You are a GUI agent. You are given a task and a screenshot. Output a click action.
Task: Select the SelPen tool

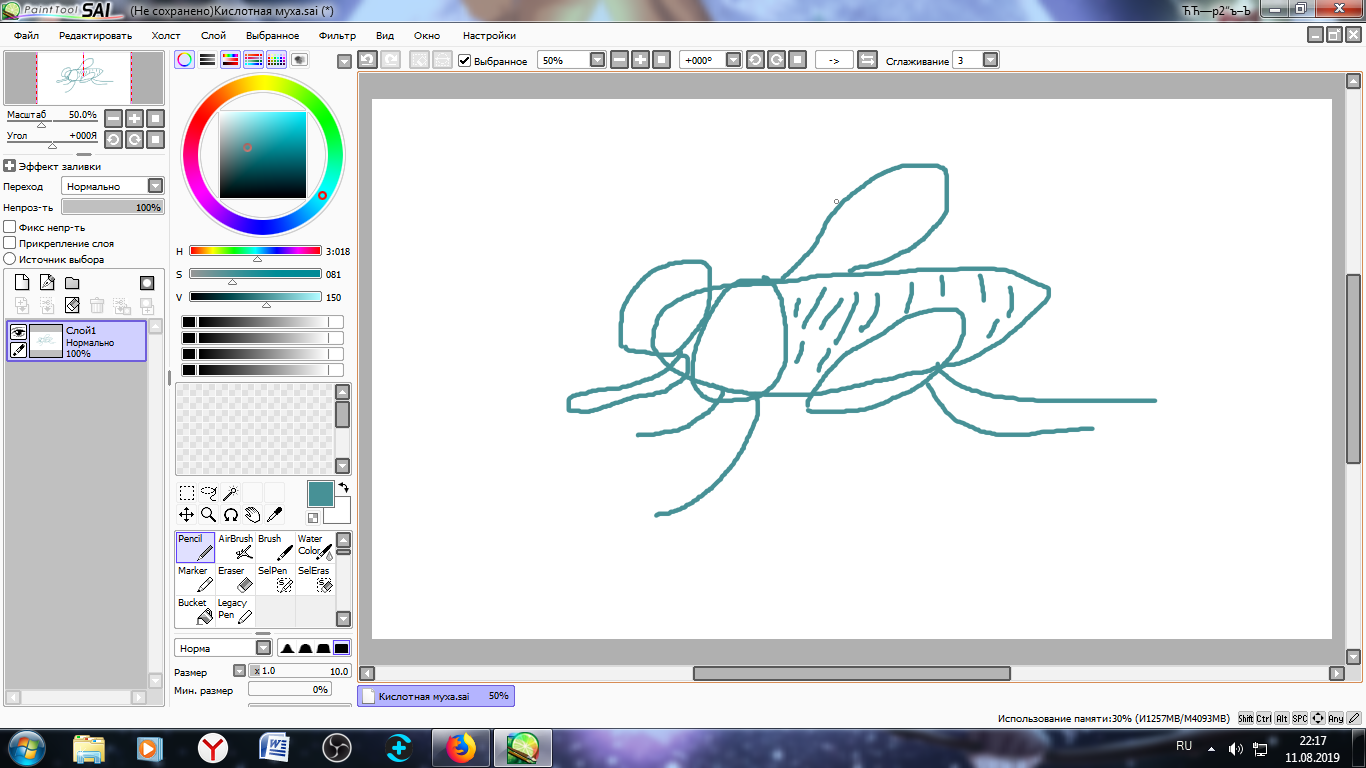(x=275, y=579)
